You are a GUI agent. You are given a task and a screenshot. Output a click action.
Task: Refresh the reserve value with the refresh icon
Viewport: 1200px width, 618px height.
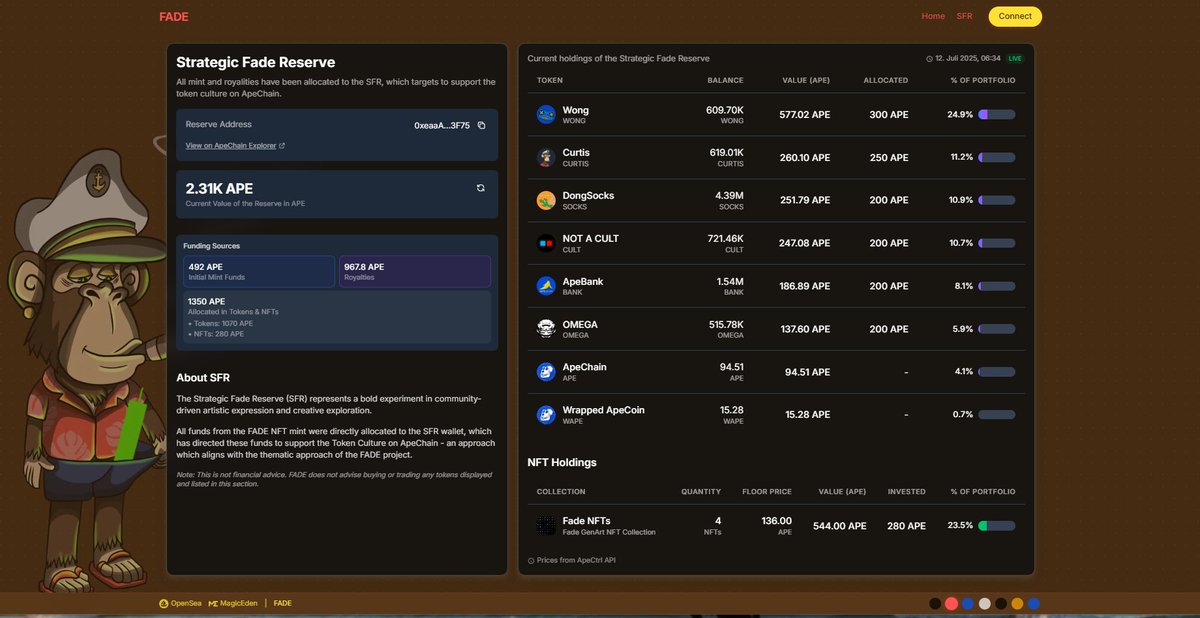[x=480, y=187]
